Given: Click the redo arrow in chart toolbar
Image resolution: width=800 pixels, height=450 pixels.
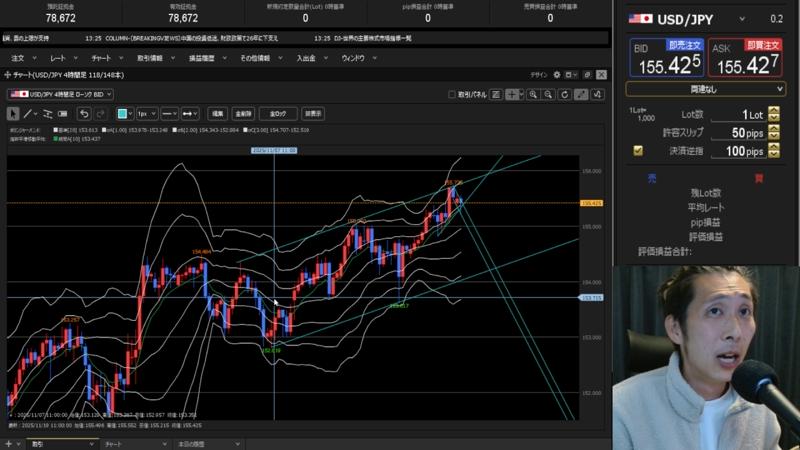Looking at the screenshot, I should pyautogui.click(x=99, y=113).
